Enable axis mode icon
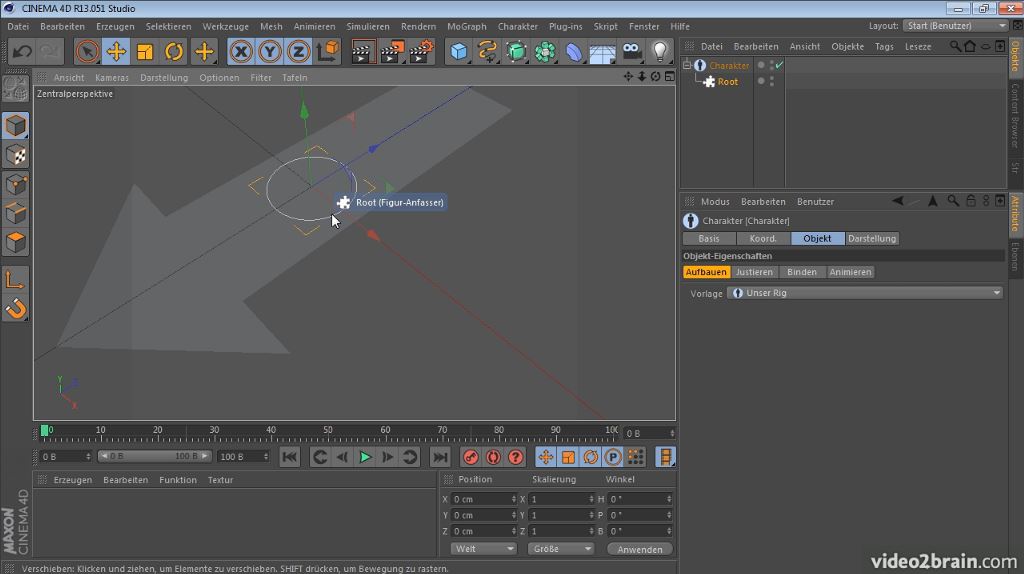Image resolution: width=1024 pixels, height=574 pixels. (16, 280)
